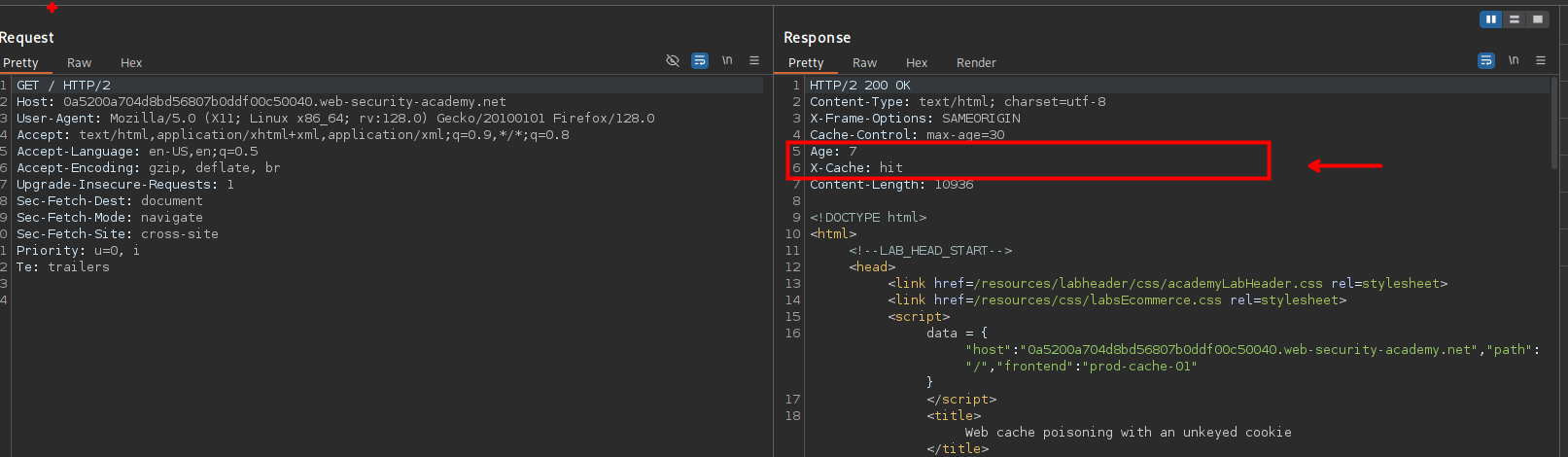Select the Request Pretty tab
The height and width of the screenshot is (457, 1568).
coord(20,62)
